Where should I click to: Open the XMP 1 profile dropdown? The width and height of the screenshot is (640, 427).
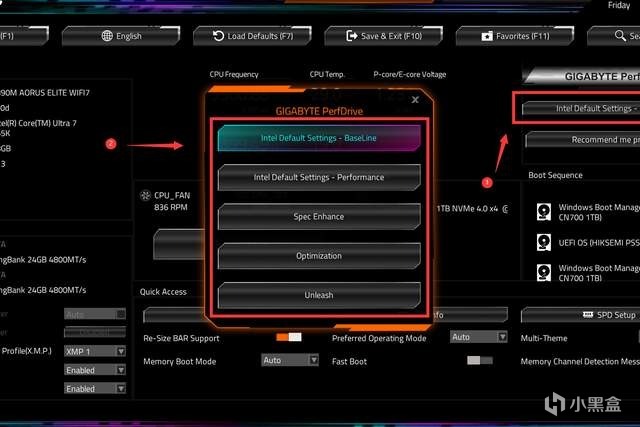95,351
